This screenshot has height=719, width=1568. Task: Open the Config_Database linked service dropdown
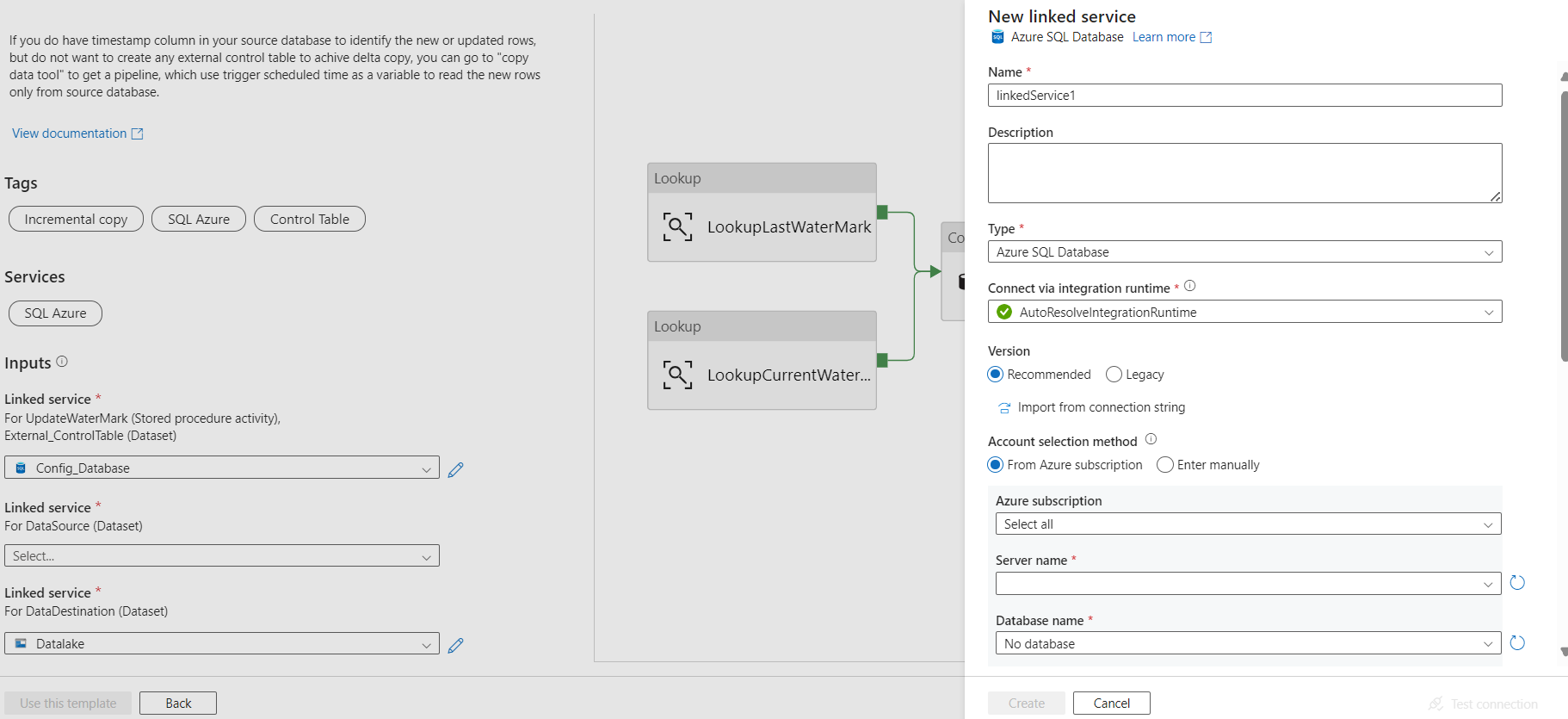[222, 468]
